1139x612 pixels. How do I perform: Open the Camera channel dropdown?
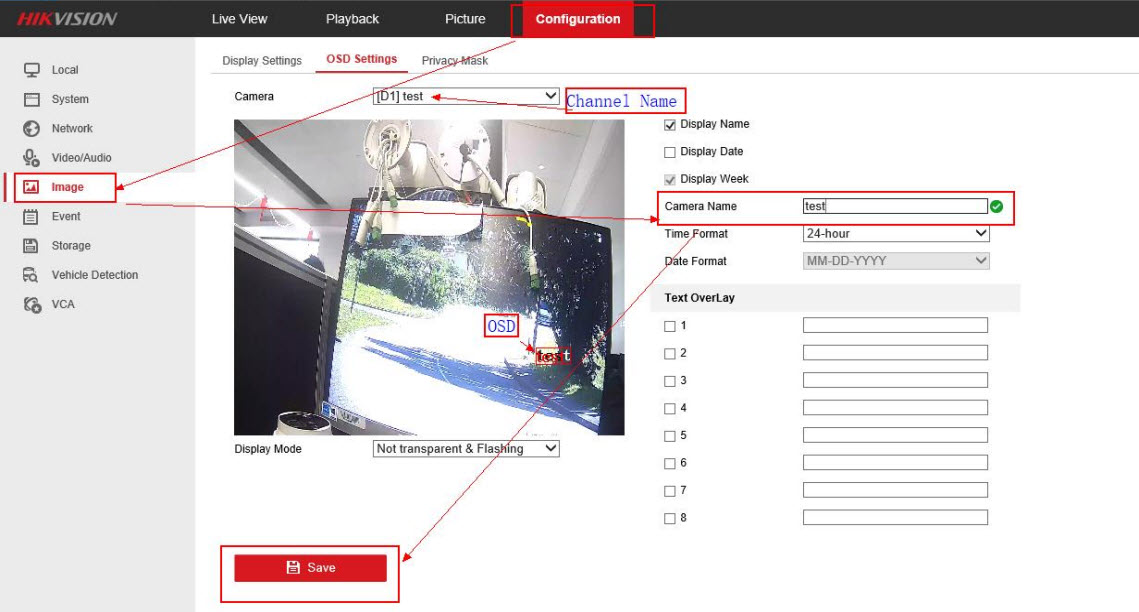pyautogui.click(x=465, y=96)
